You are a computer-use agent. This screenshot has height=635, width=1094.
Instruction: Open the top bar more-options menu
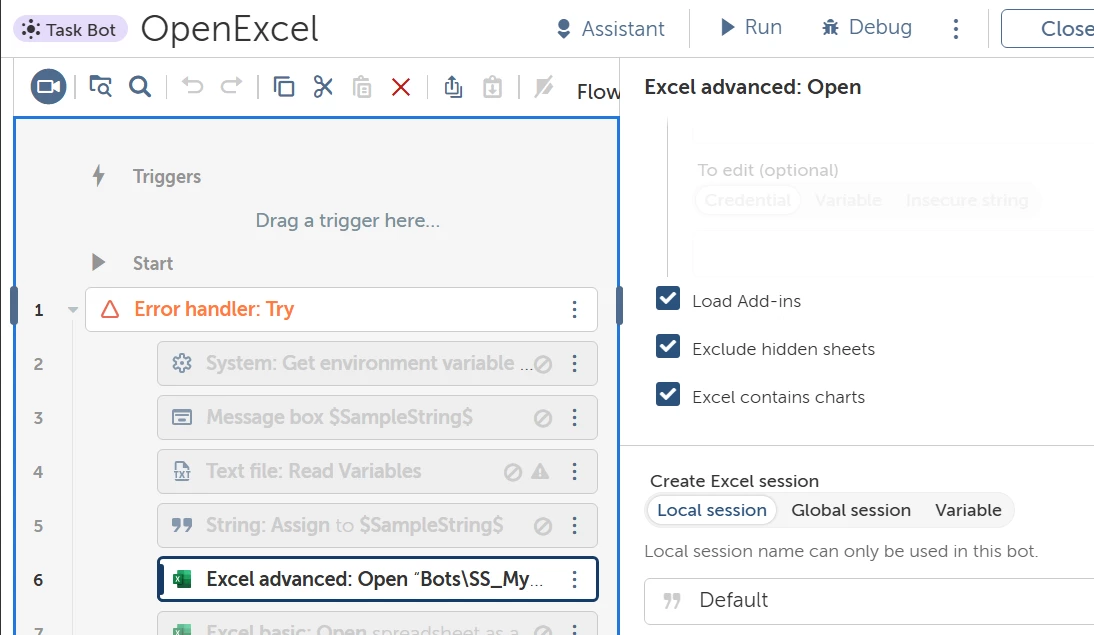(x=956, y=29)
